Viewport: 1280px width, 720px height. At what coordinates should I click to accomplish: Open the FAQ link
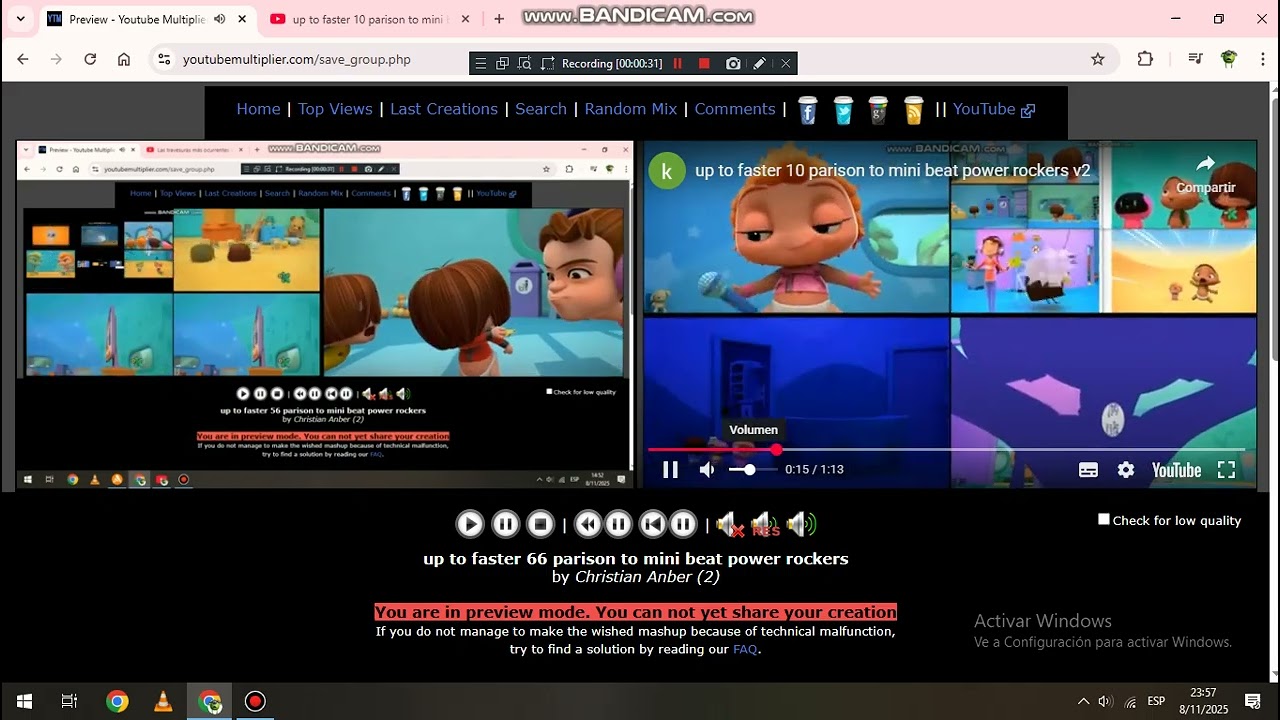tap(745, 649)
